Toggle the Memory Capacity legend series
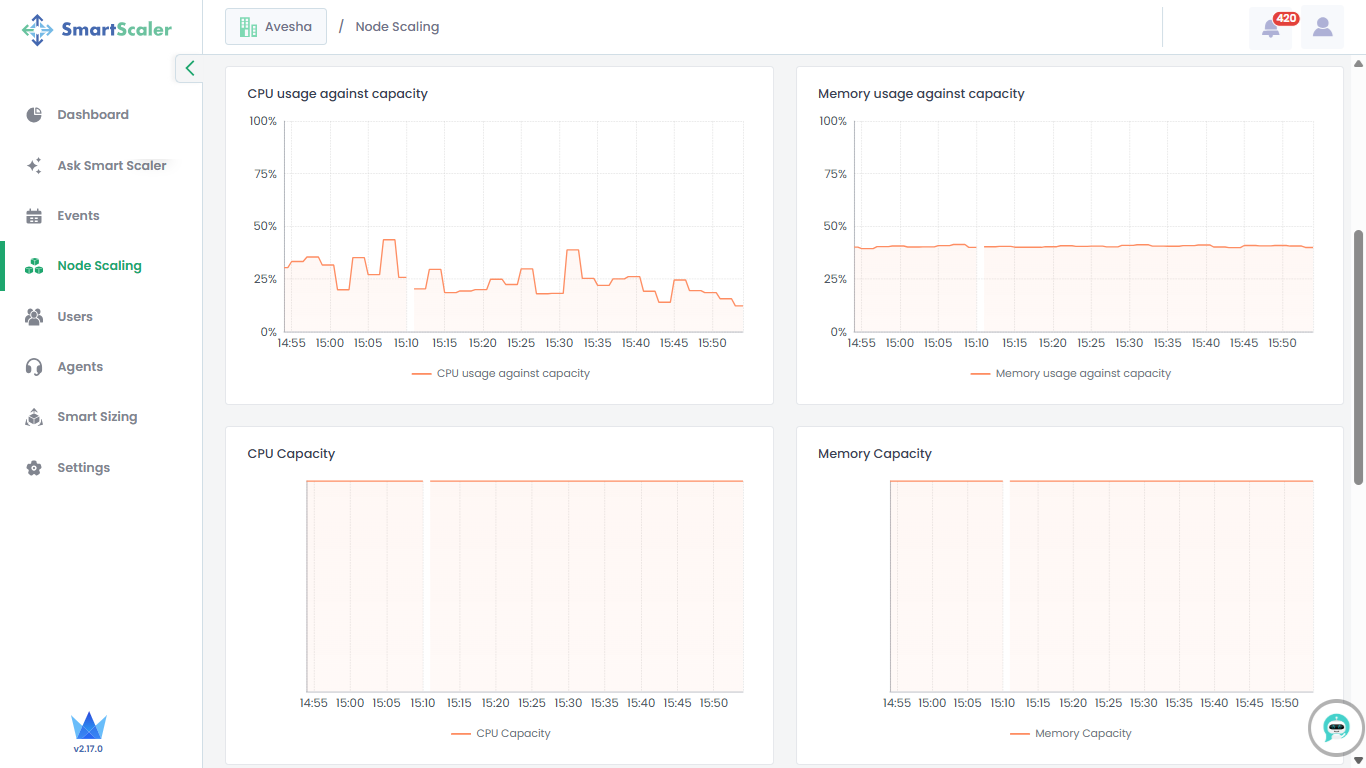The height and width of the screenshot is (768, 1366). [1071, 734]
